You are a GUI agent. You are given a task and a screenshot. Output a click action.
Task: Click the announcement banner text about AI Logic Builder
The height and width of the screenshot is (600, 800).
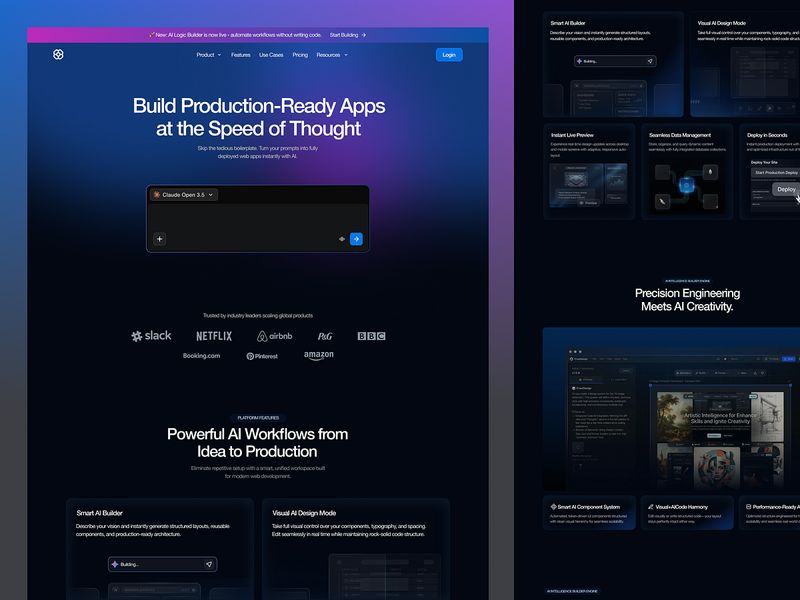[x=235, y=35]
